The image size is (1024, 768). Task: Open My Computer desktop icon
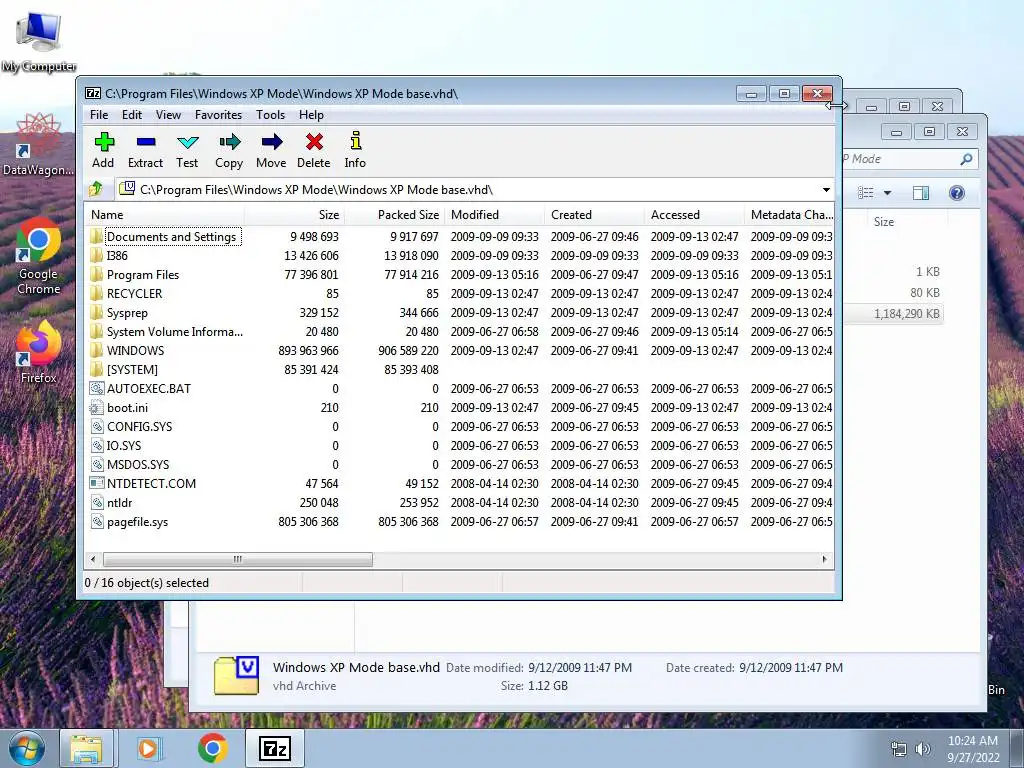(x=39, y=42)
